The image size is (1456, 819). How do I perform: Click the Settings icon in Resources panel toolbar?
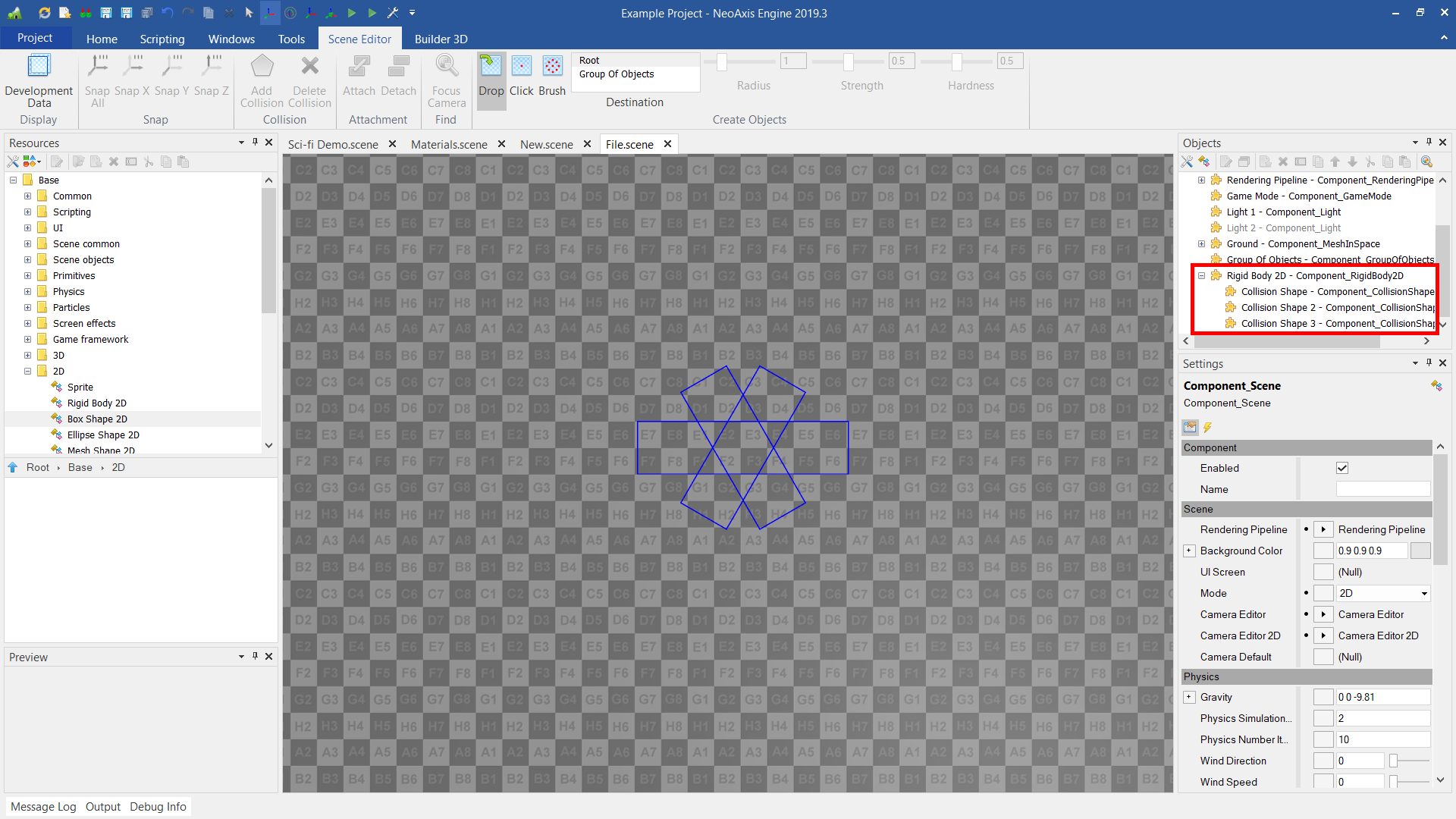(12, 161)
